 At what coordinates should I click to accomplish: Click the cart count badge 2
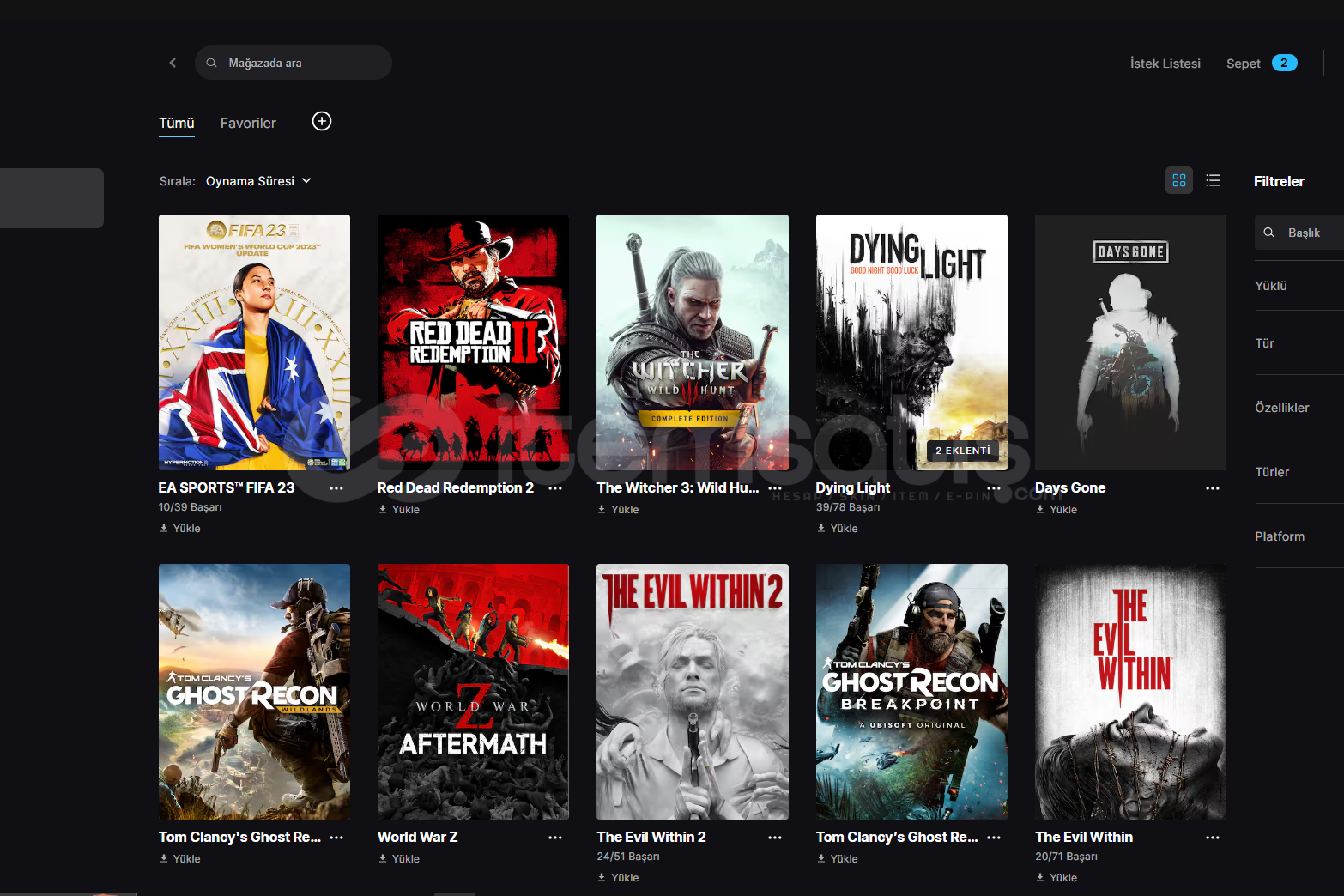[1284, 63]
